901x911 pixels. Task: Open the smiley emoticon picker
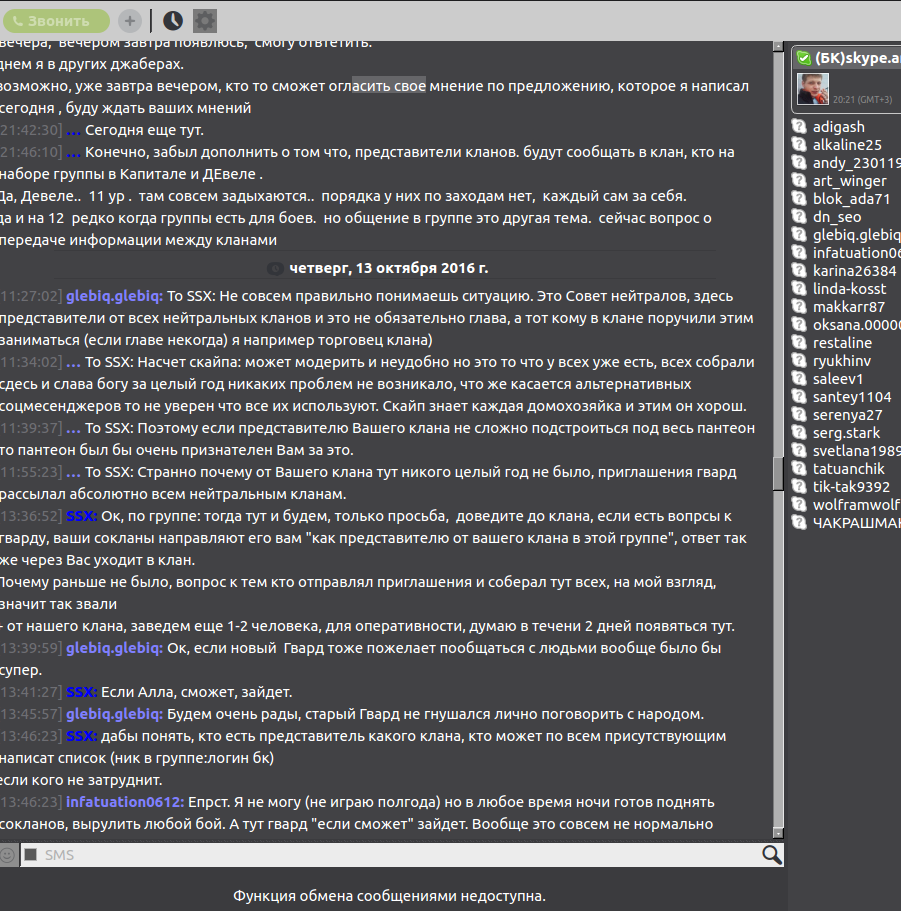click(x=8, y=855)
